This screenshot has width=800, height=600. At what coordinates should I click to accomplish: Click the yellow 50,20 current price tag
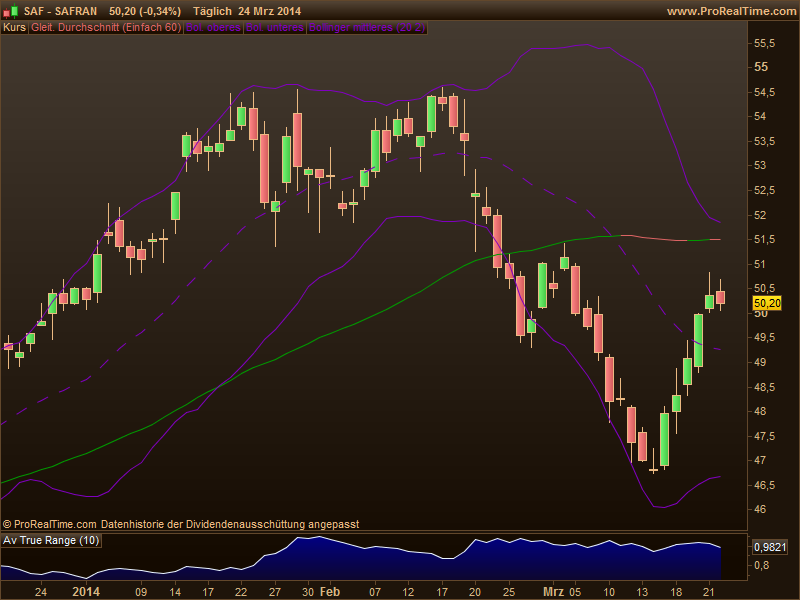767,304
